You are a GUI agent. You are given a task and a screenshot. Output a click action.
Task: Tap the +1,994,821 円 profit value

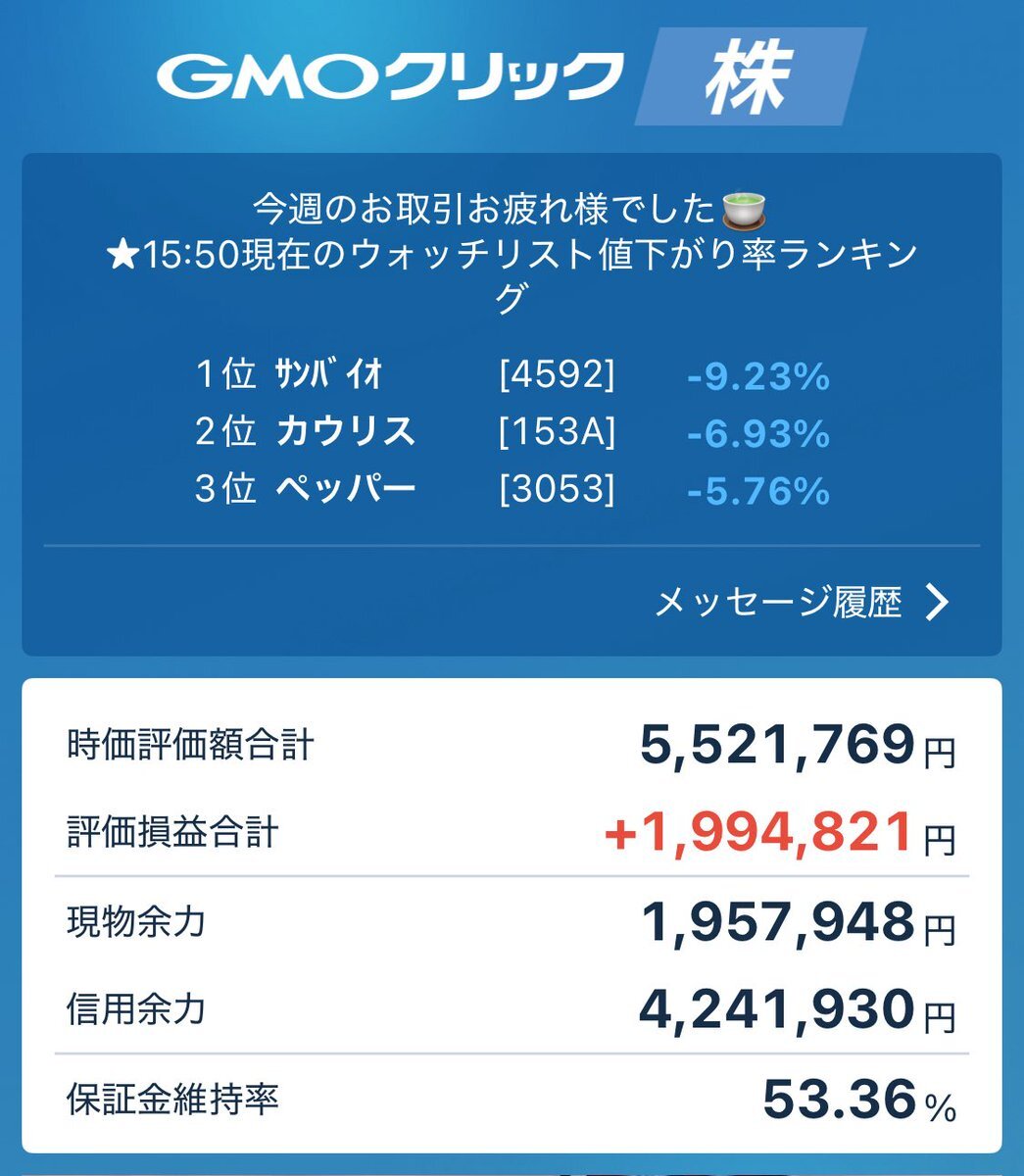click(x=779, y=834)
